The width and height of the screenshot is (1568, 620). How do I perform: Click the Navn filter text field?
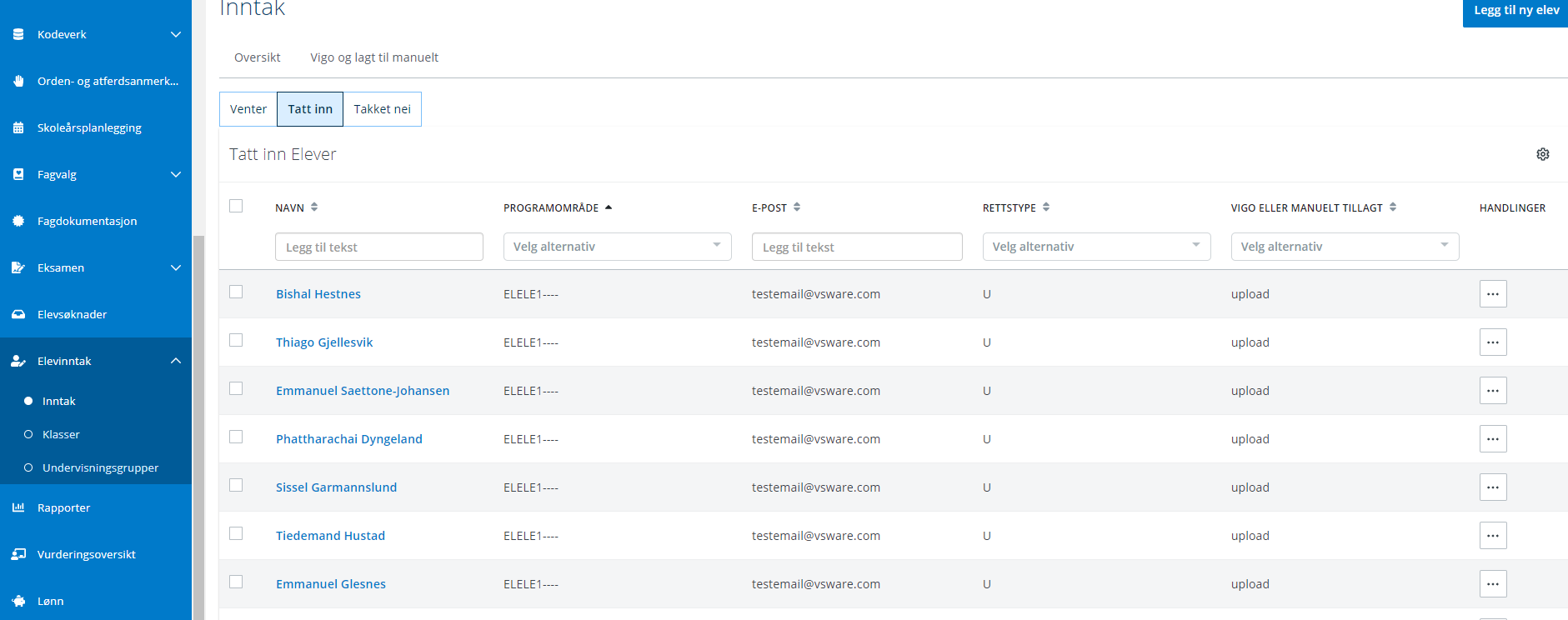(x=379, y=247)
